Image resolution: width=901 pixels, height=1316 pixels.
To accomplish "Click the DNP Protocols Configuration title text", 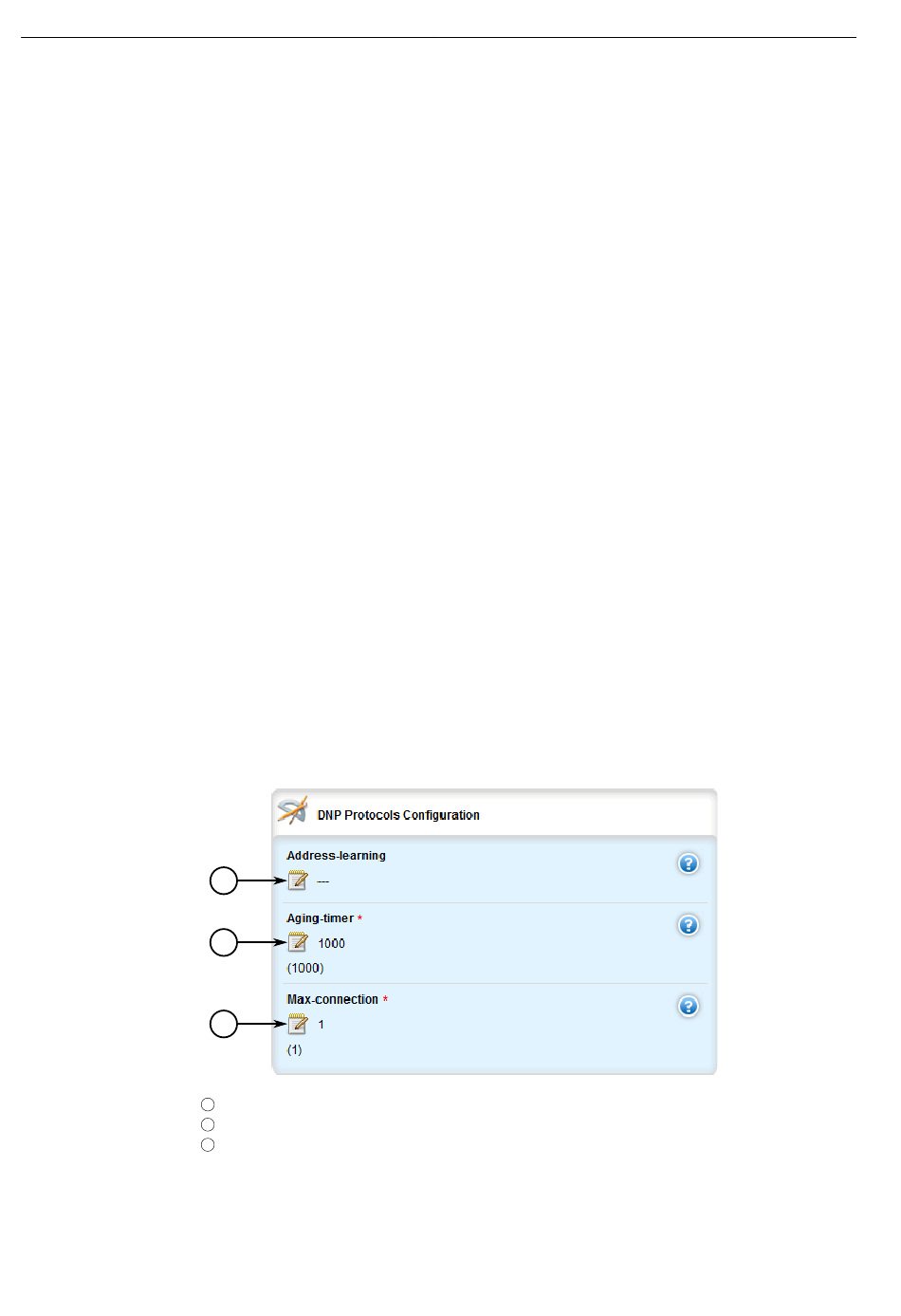I will tap(398, 815).
